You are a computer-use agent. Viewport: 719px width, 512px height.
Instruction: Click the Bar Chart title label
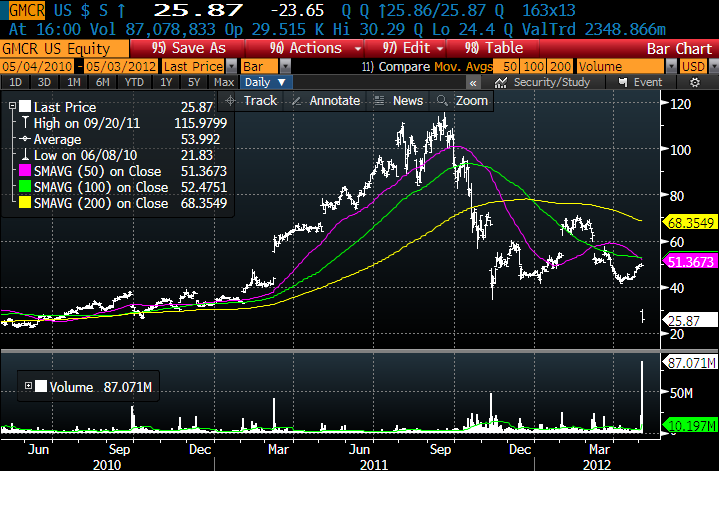679,49
